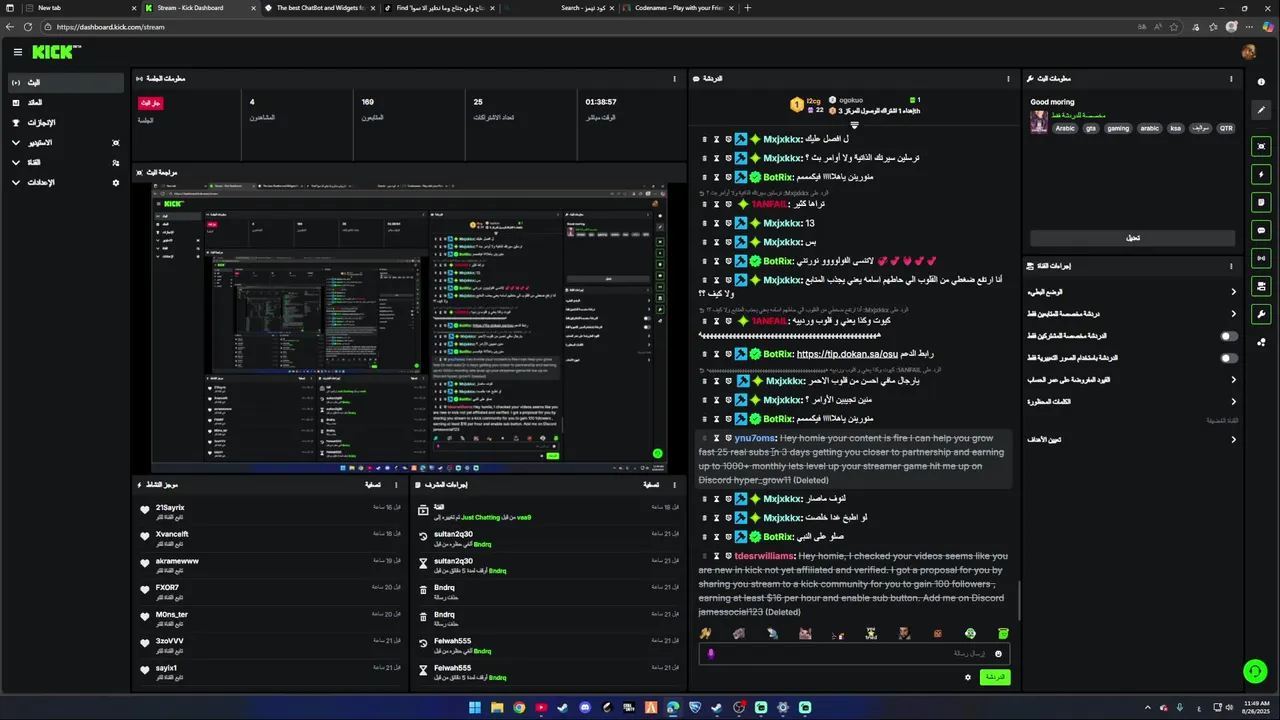Select العائد in the sidebar

[x=66, y=103]
